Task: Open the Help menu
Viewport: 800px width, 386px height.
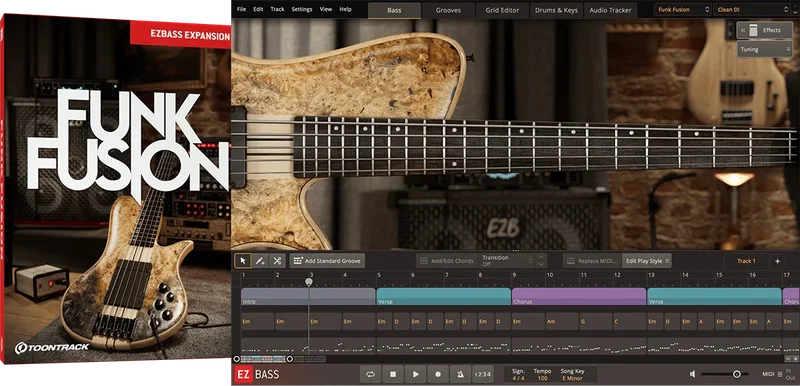Action: pos(345,9)
